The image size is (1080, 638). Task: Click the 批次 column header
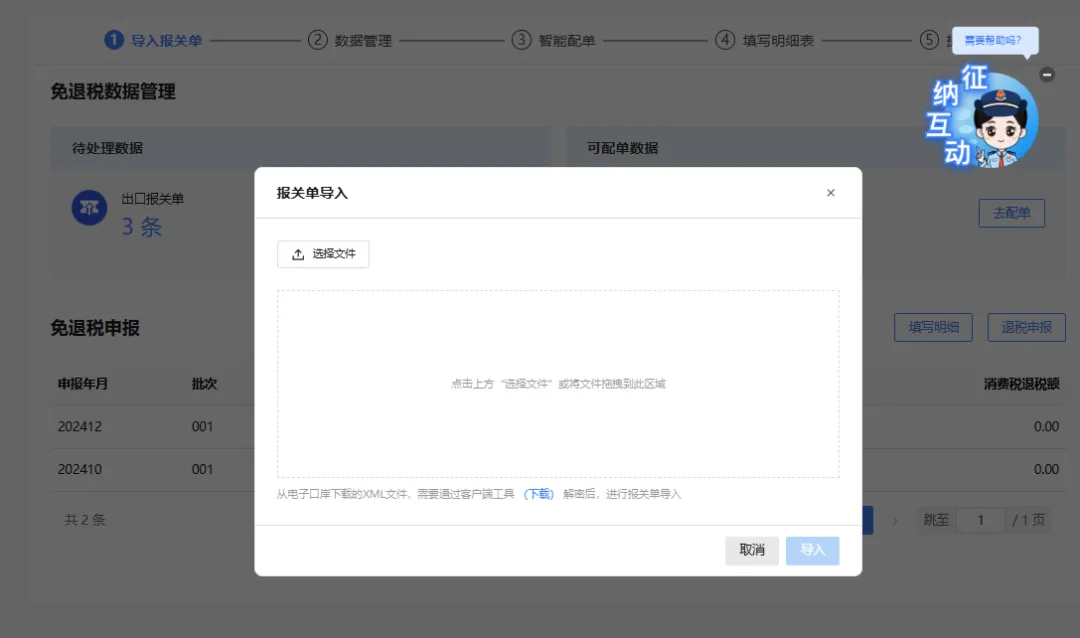(x=205, y=384)
